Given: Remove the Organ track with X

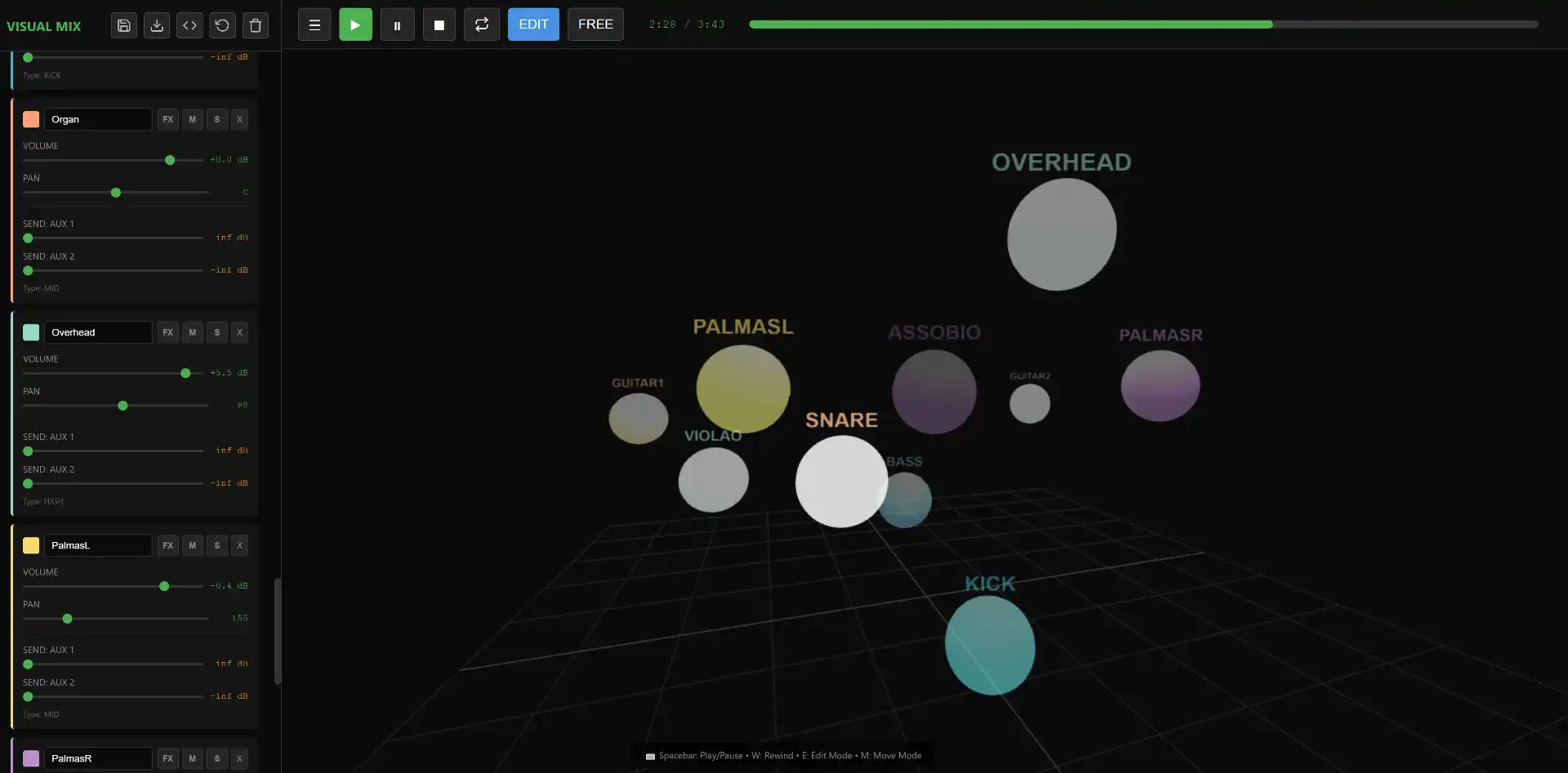Looking at the screenshot, I should coord(239,119).
